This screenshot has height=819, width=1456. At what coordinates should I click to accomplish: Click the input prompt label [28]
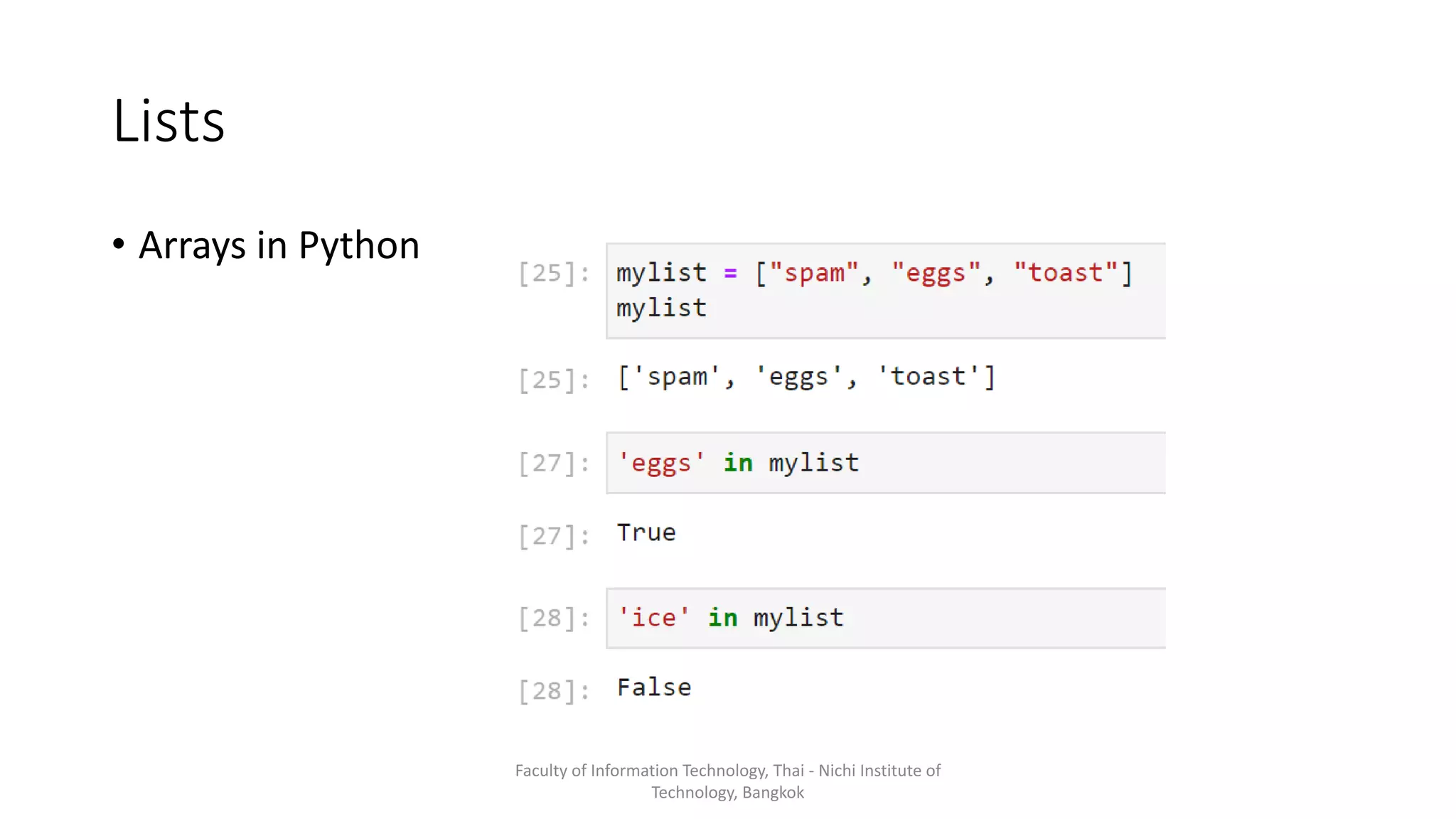[x=553, y=619]
